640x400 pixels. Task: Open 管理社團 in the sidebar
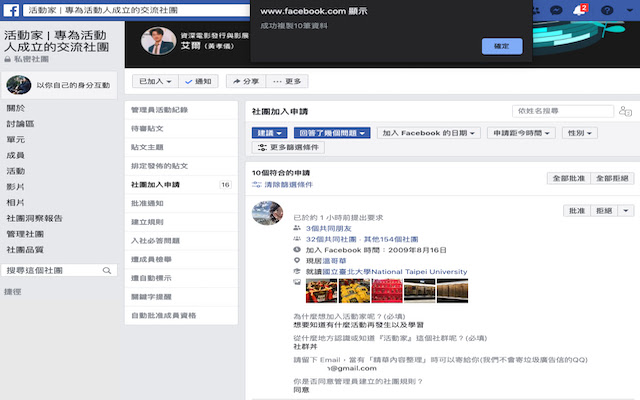(25, 234)
